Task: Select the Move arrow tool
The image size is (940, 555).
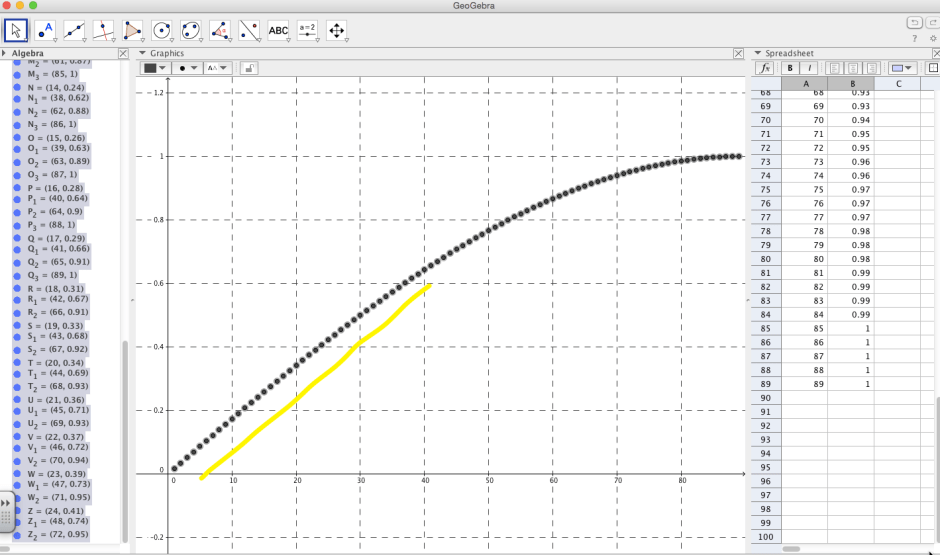Action: point(17,30)
